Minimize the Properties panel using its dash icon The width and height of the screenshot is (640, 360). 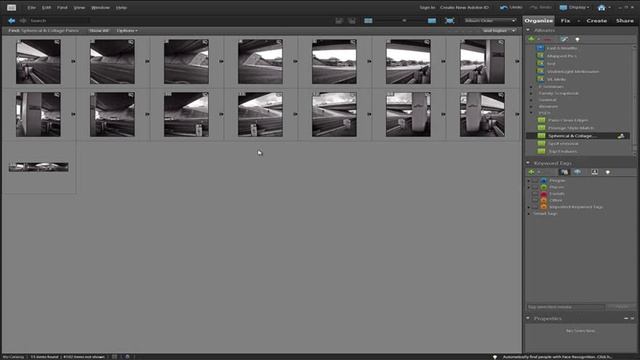click(626, 318)
